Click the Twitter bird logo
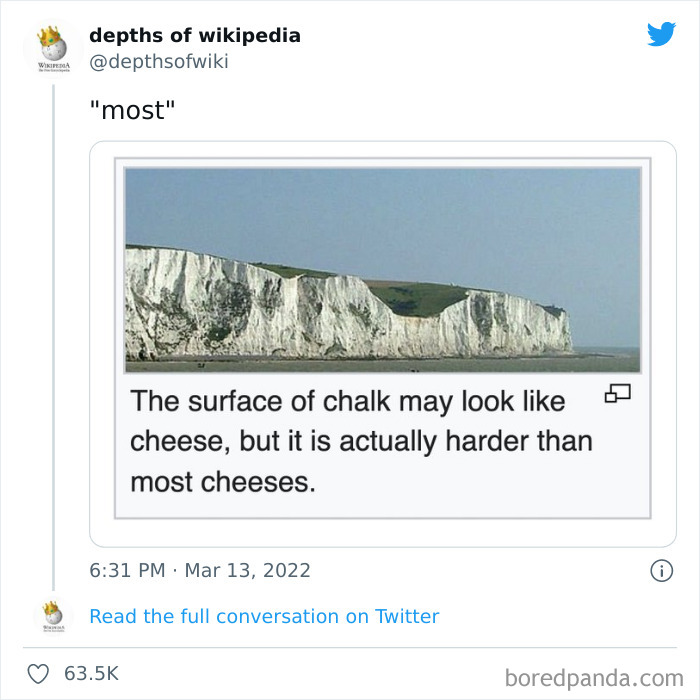Image resolution: width=700 pixels, height=700 pixels. pos(661,35)
